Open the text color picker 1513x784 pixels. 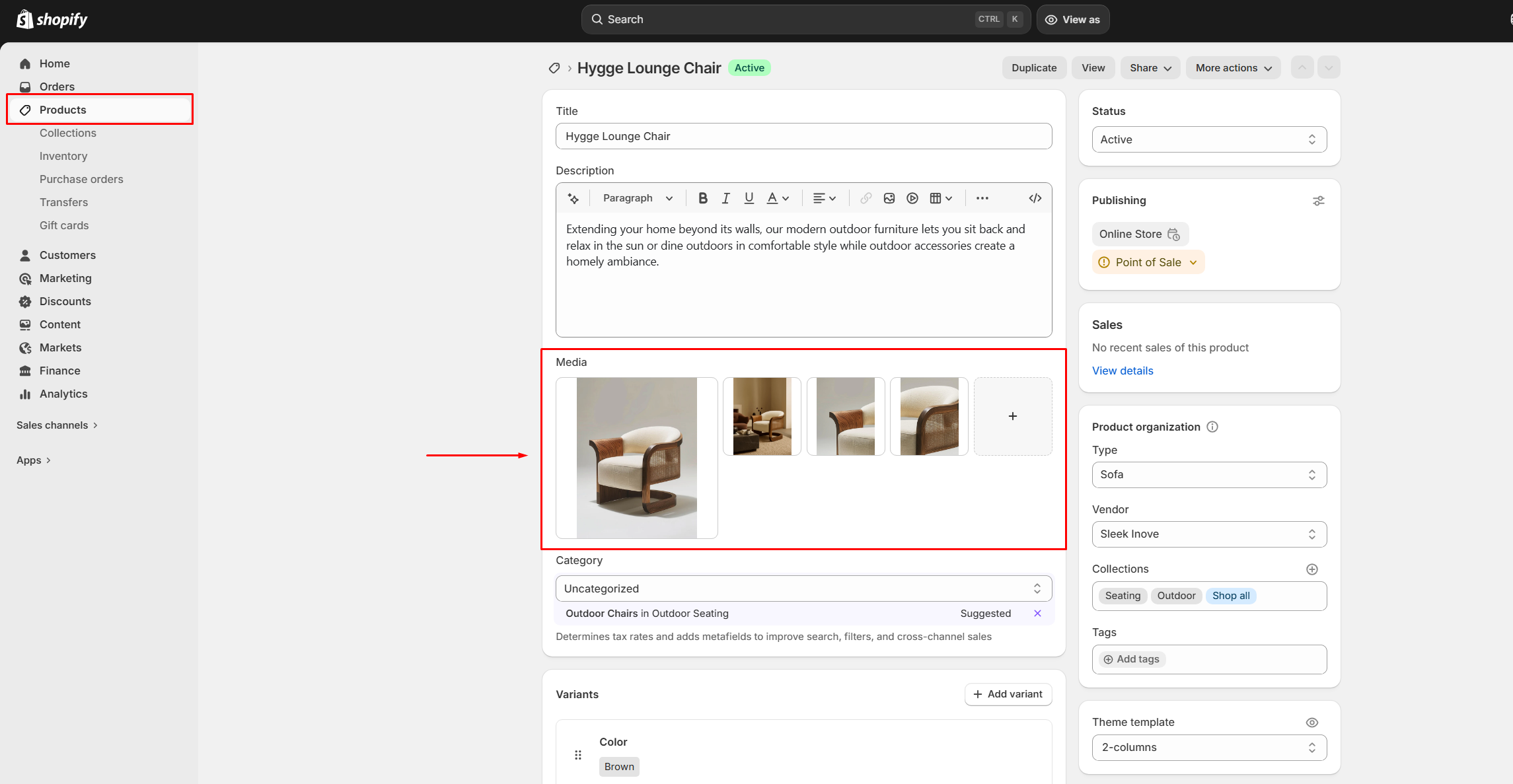click(x=778, y=198)
